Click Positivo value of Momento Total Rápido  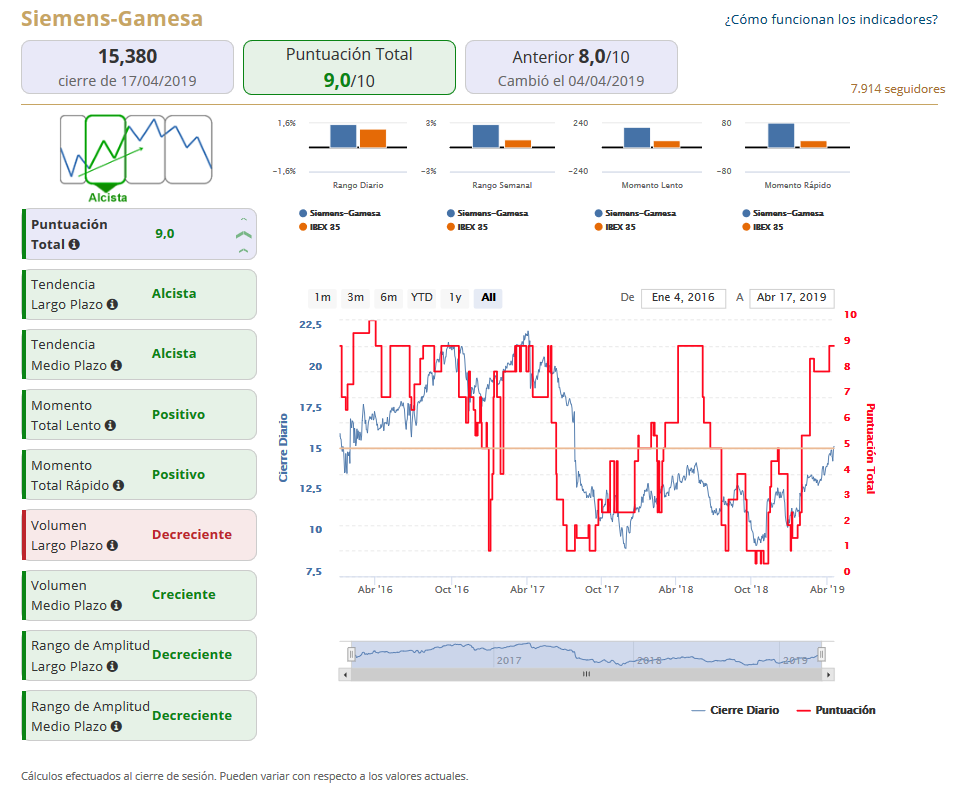pyautogui.click(x=178, y=475)
